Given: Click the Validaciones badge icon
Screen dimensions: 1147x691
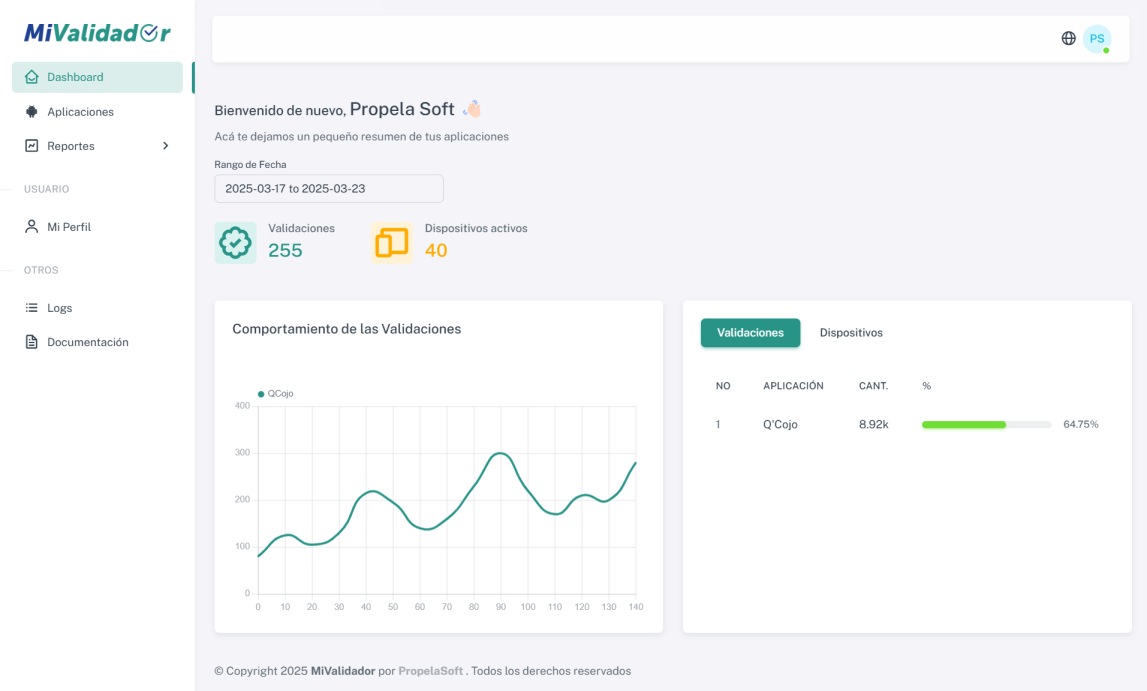Looking at the screenshot, I should (x=235, y=243).
